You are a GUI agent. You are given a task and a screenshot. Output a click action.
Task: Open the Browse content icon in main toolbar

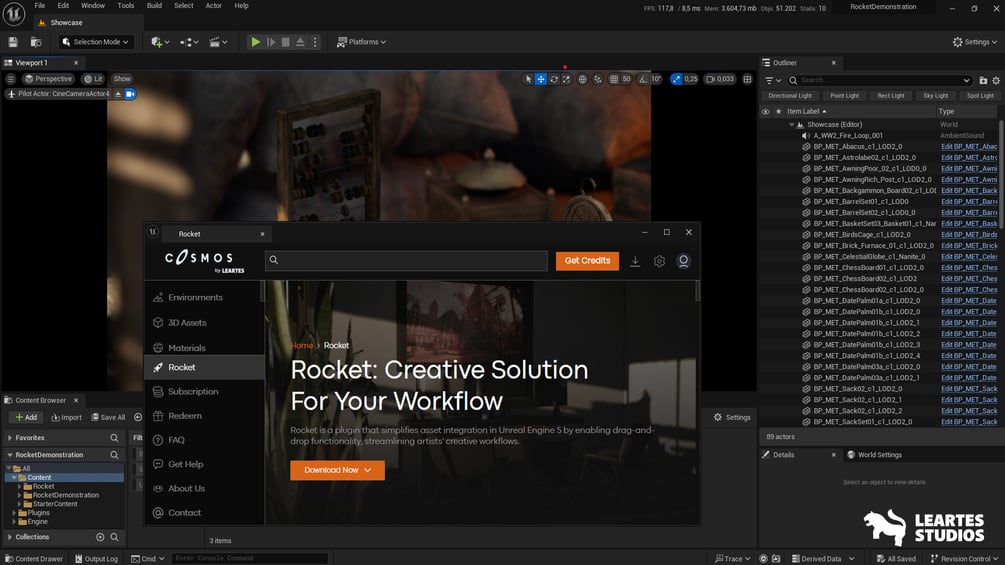click(x=36, y=42)
